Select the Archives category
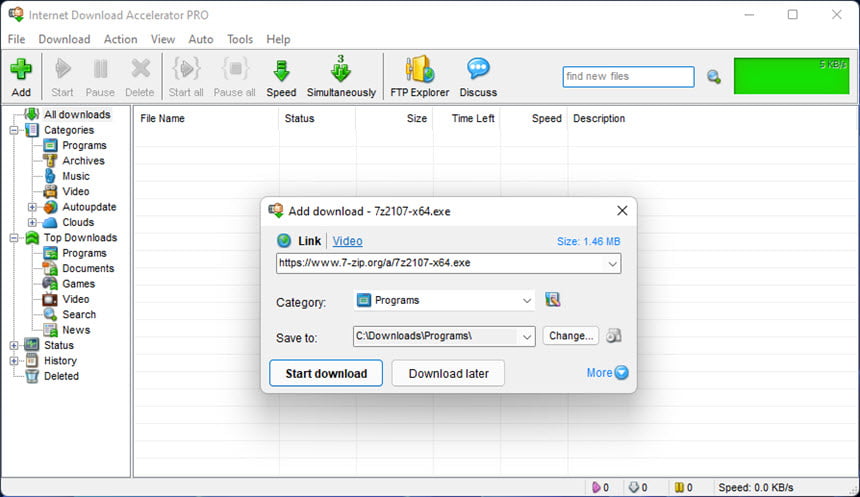Screen dimensions: 860x497 click(83, 161)
